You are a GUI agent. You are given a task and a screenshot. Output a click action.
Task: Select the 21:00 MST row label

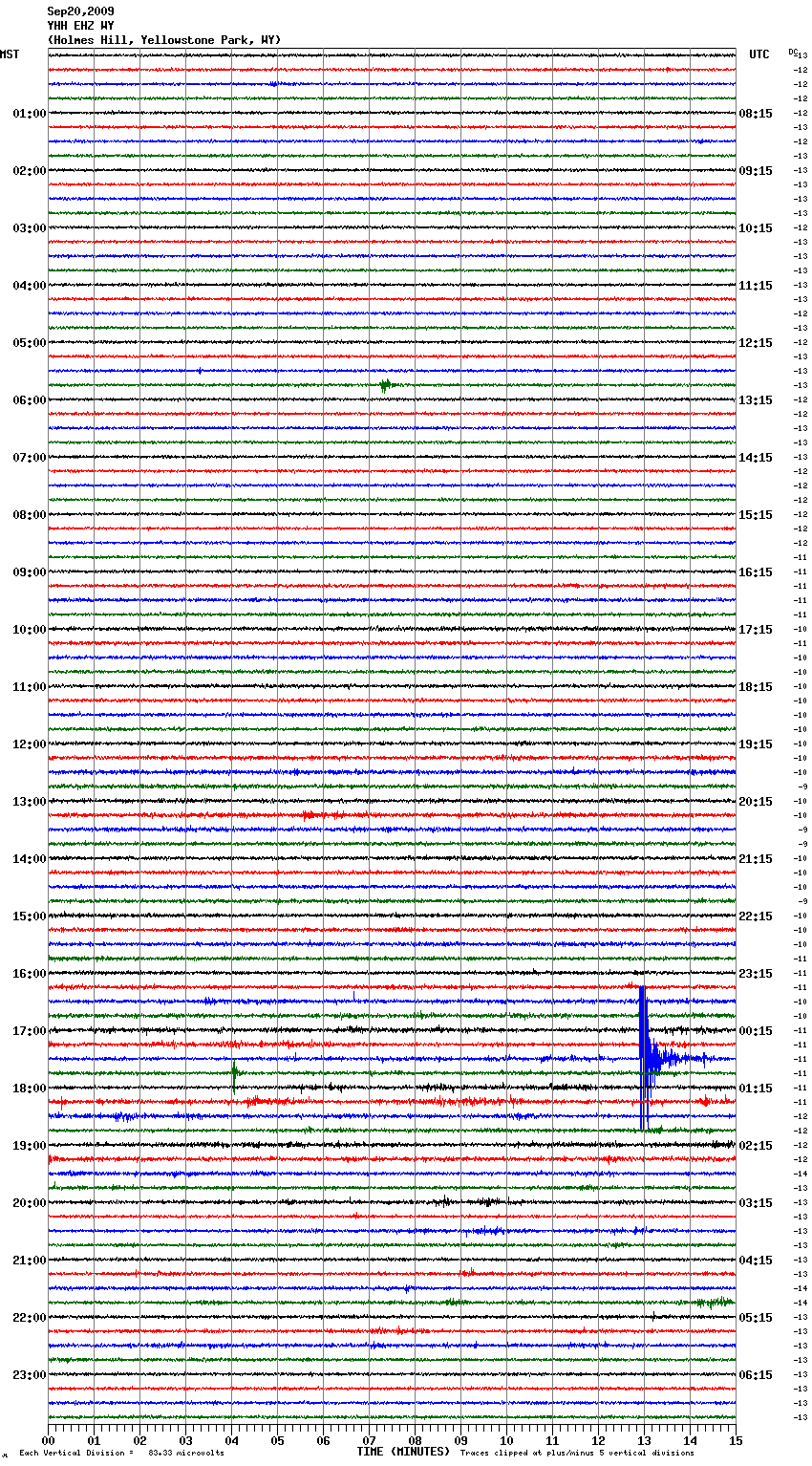(x=29, y=1261)
